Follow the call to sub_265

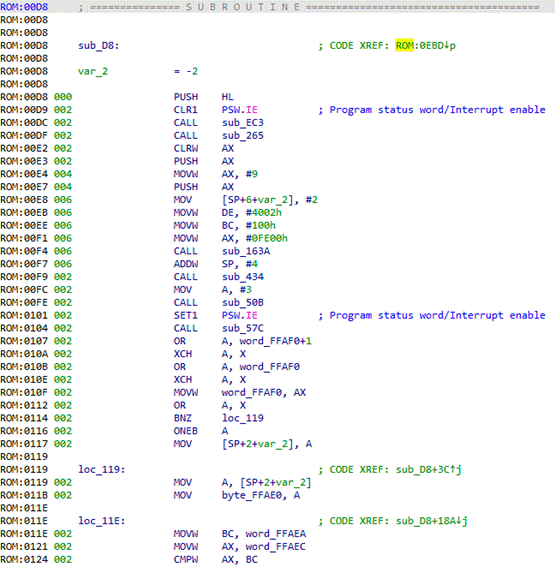(243, 136)
